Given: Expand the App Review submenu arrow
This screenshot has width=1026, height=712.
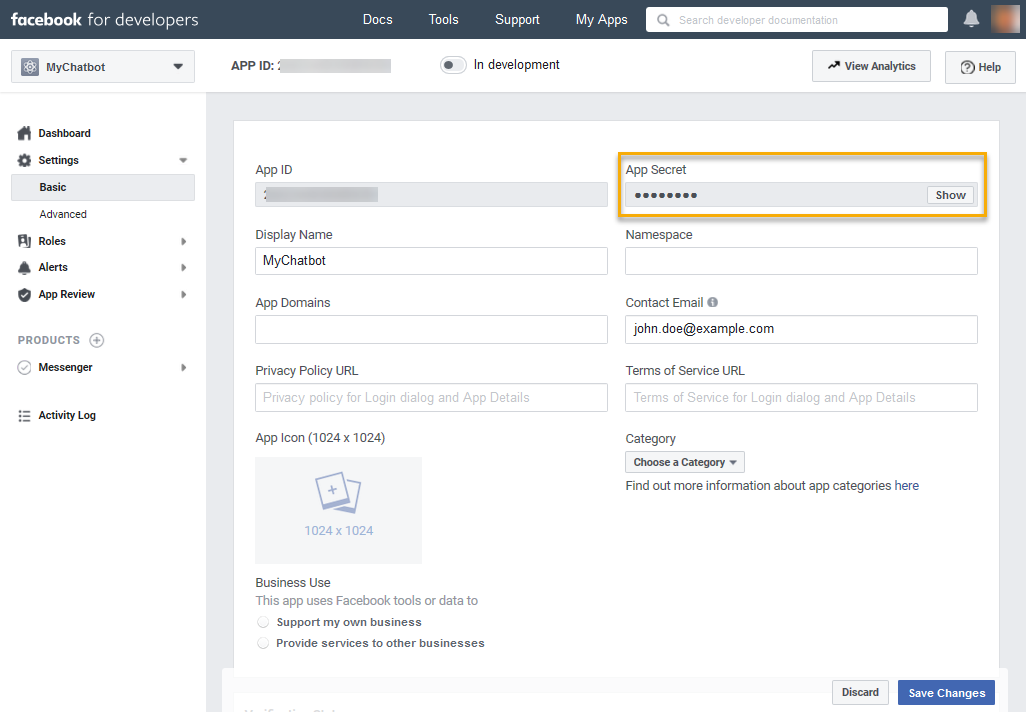Looking at the screenshot, I should (184, 294).
